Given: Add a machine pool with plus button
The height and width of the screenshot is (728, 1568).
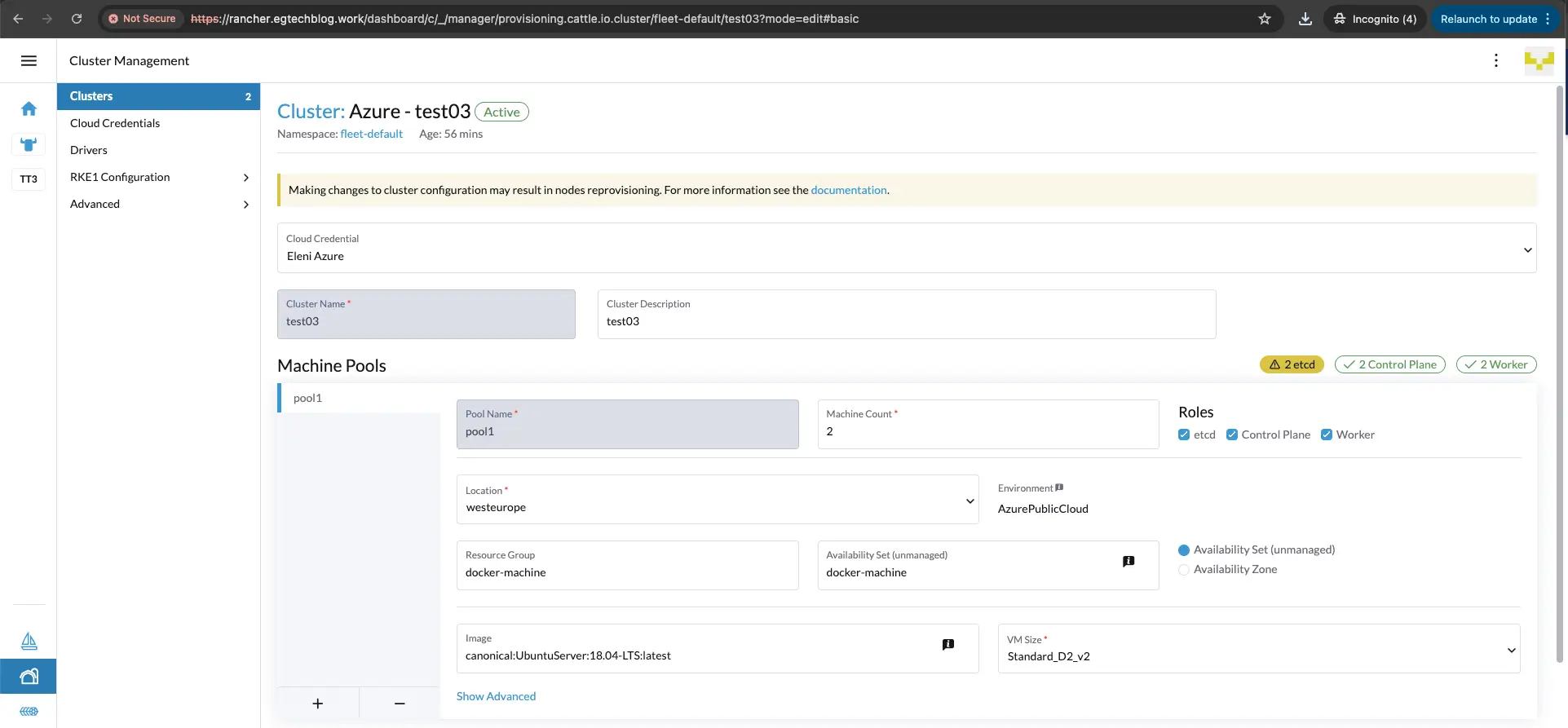Looking at the screenshot, I should pos(318,704).
